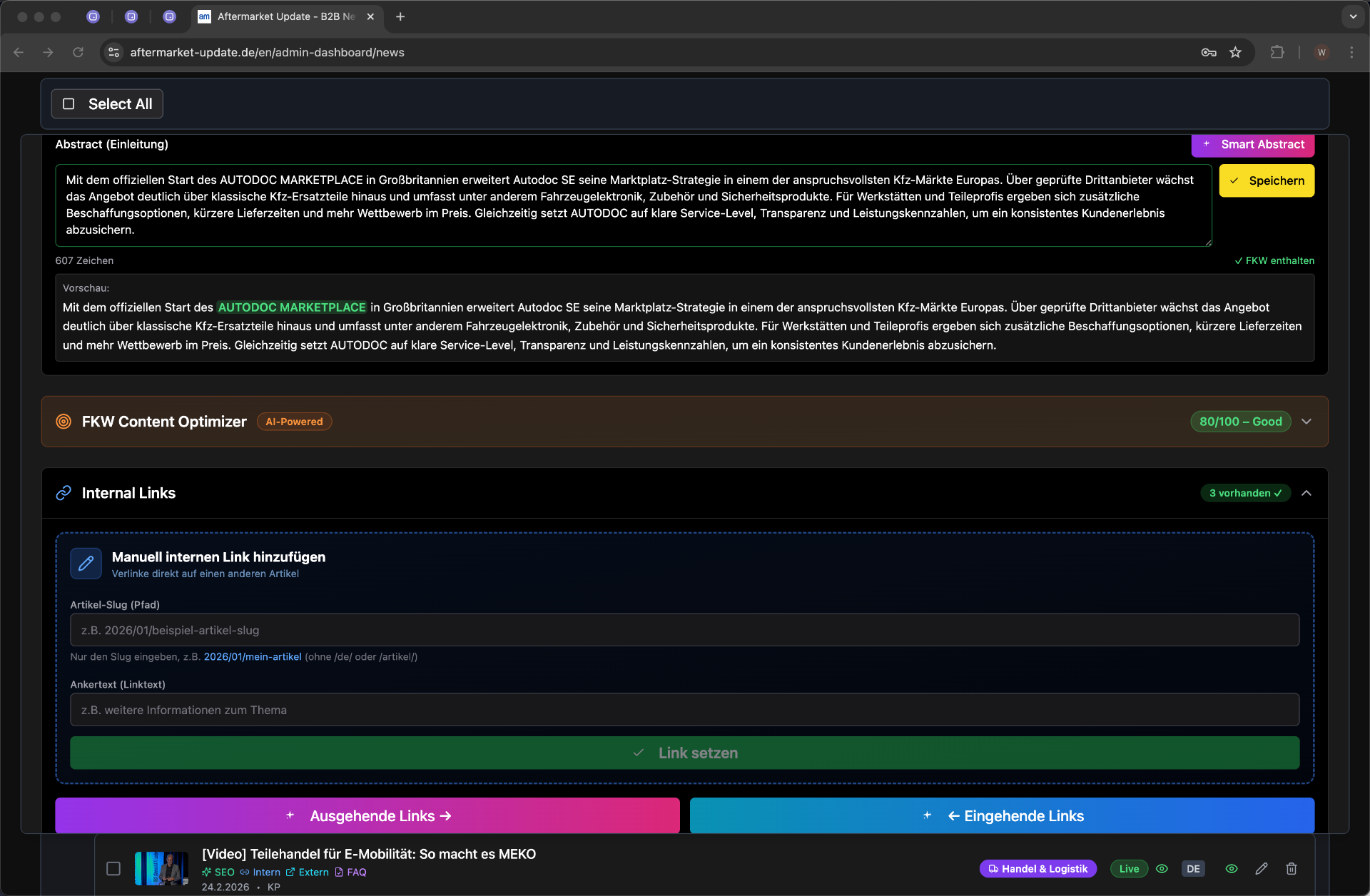The width and height of the screenshot is (1370, 896).
Task: Reload the page with refresh icon
Action: pyautogui.click(x=78, y=52)
